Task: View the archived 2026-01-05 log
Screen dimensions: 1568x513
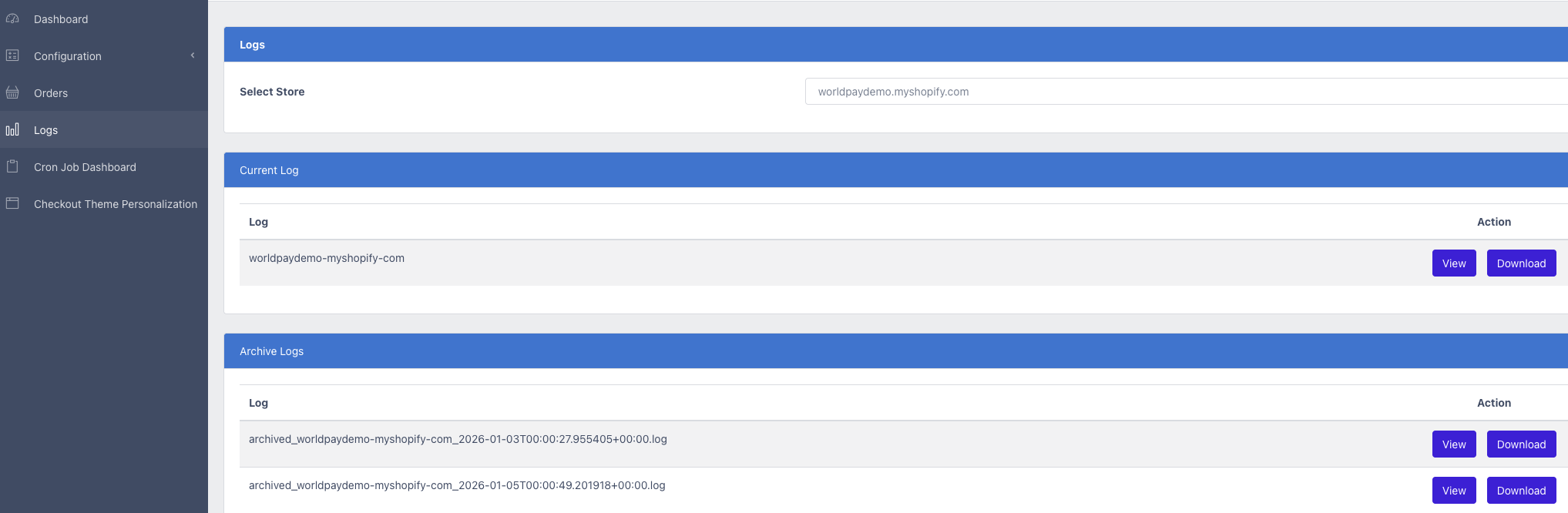Action: coord(1453,491)
